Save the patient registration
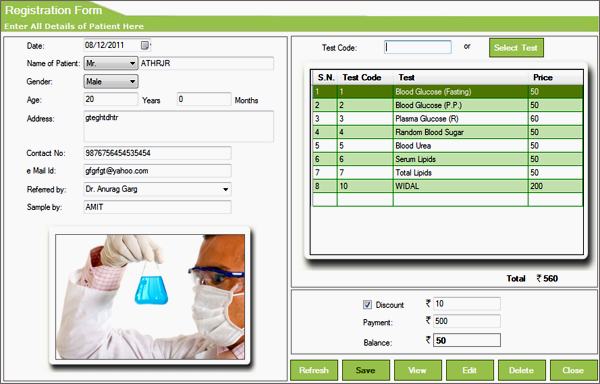 (x=366, y=370)
